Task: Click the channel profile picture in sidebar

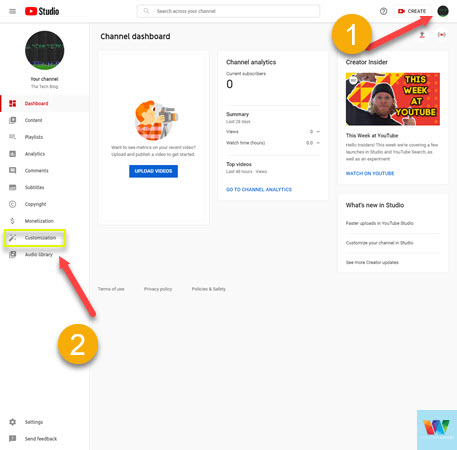Action: tap(44, 50)
